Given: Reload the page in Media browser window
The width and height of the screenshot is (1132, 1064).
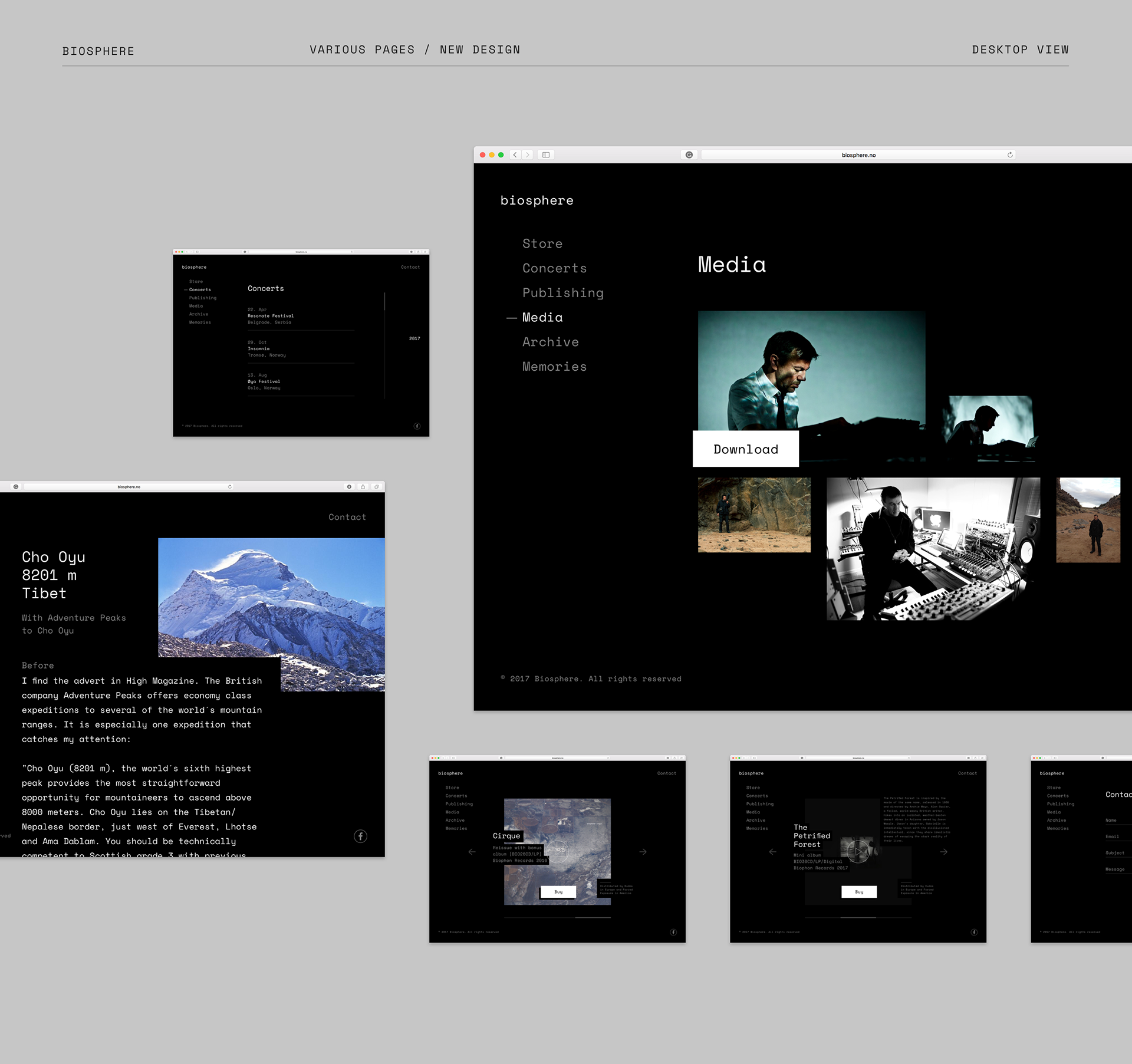Looking at the screenshot, I should click(x=1010, y=155).
